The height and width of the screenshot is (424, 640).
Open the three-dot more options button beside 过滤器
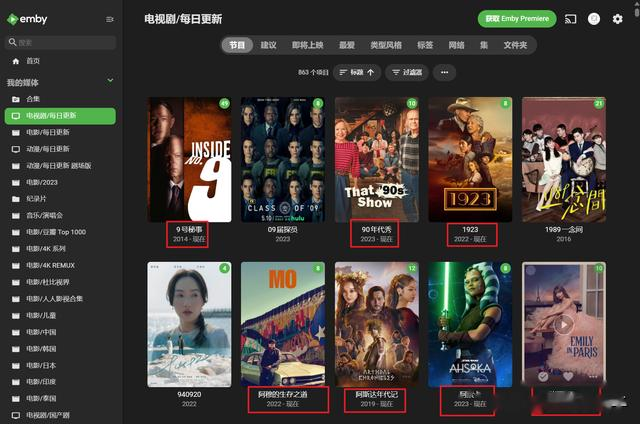click(x=444, y=73)
